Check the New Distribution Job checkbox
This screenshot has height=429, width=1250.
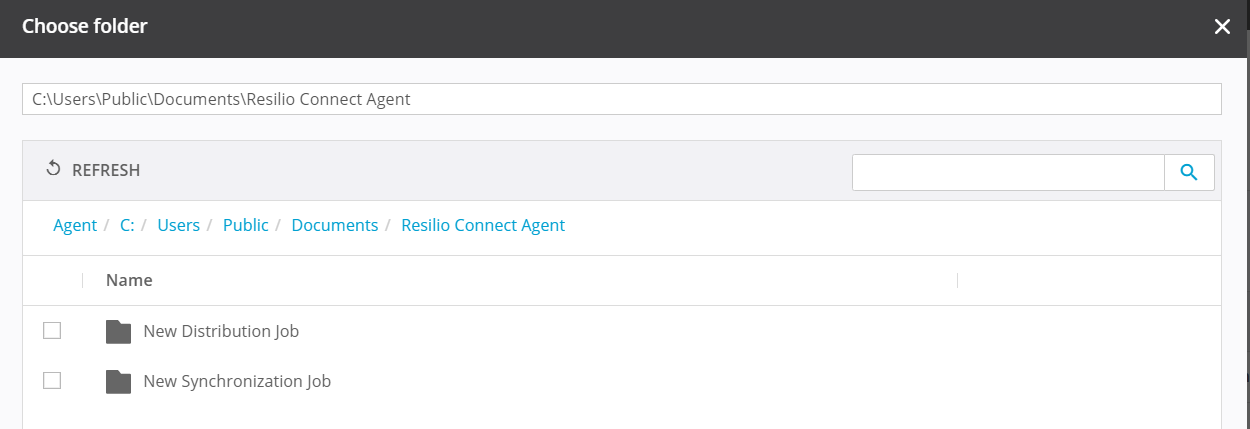[52, 331]
